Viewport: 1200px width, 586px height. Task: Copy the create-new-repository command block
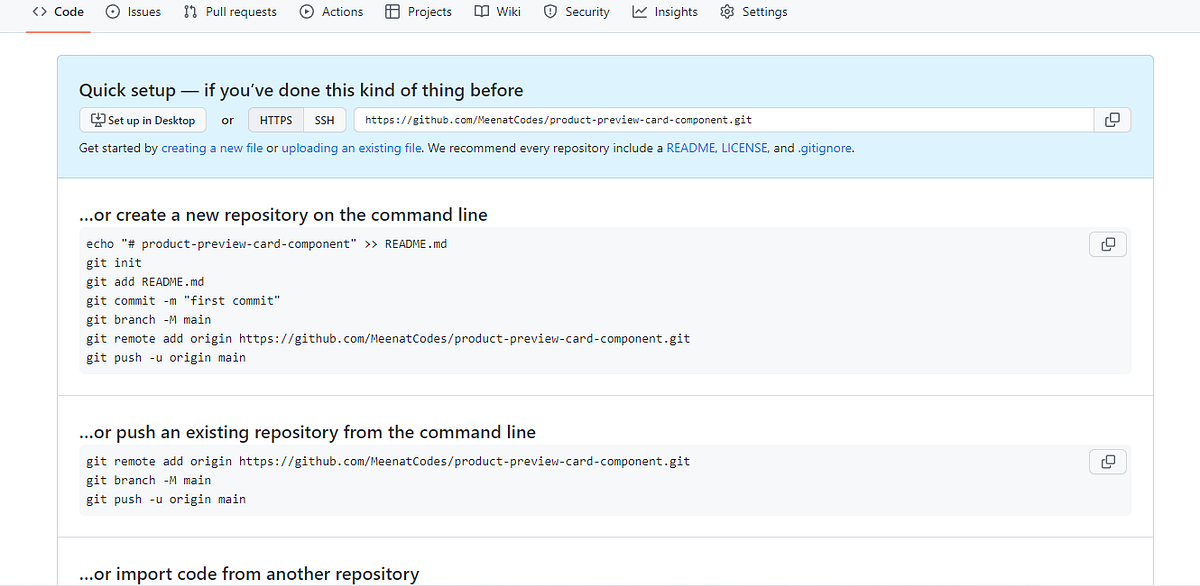(x=1107, y=243)
